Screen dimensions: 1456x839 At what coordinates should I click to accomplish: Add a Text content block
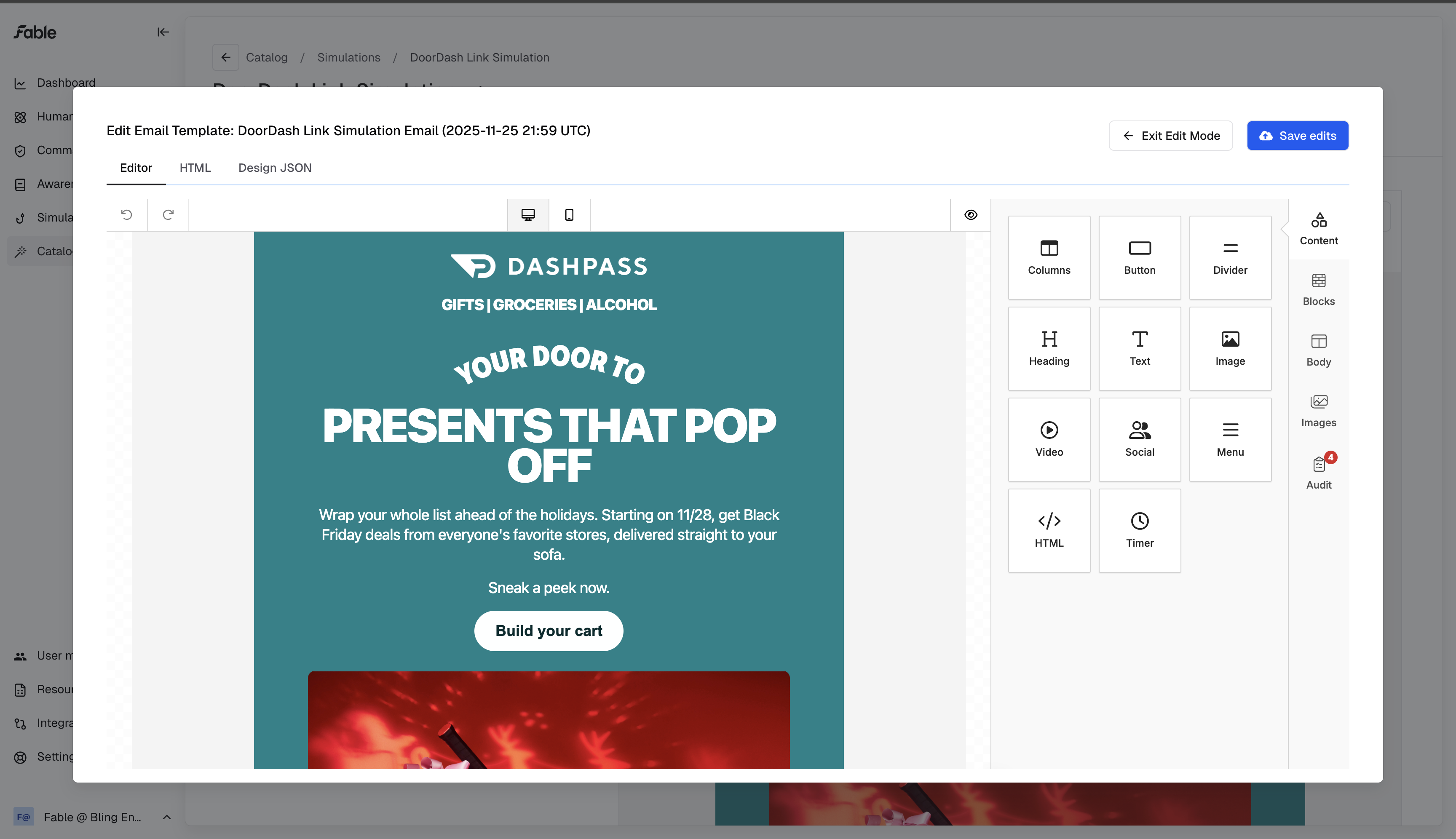1140,349
